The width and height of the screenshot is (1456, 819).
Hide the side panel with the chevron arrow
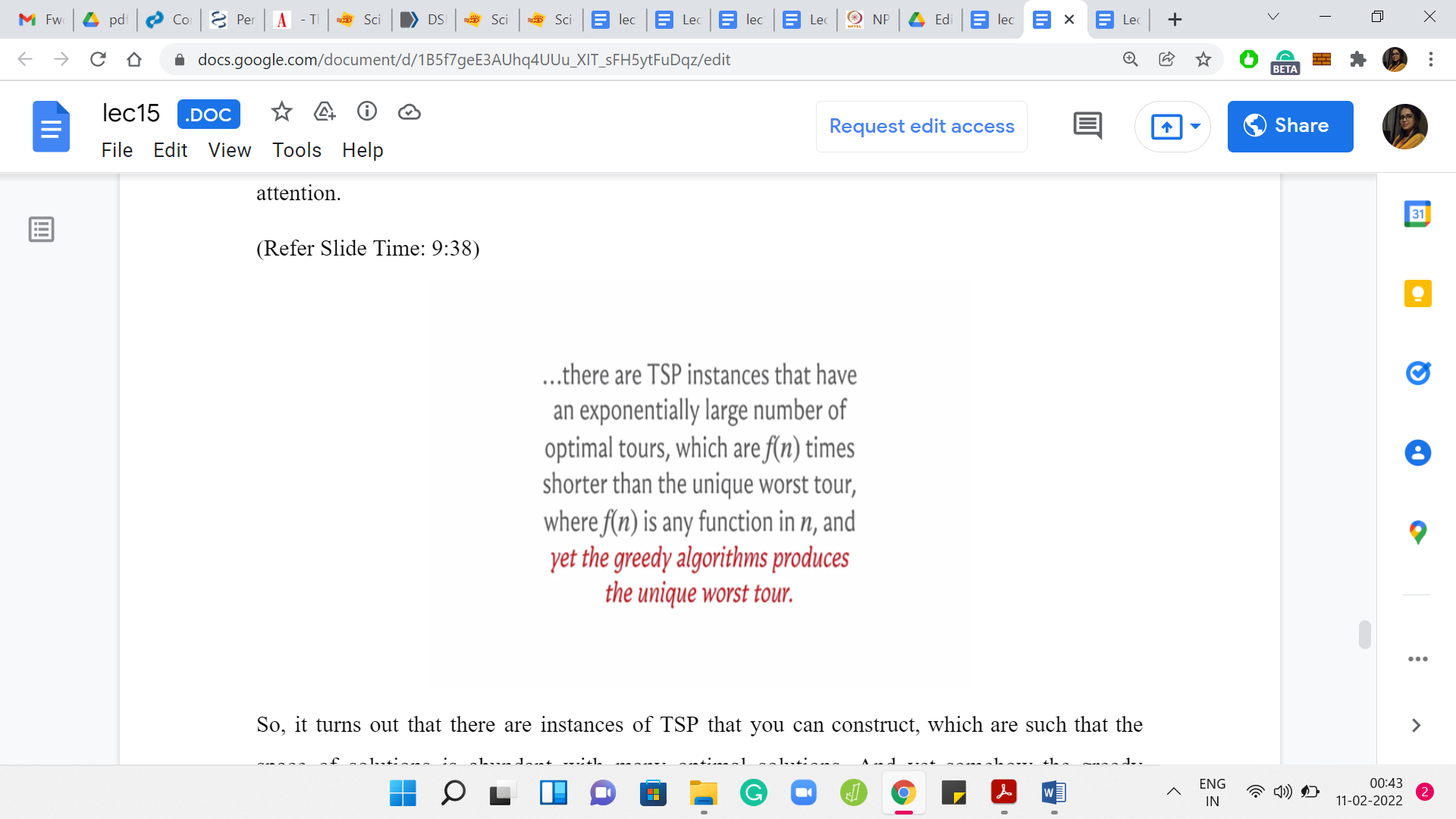pos(1416,726)
